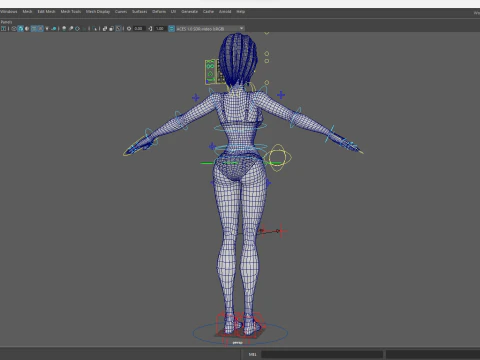Toggle the View Transform color management icon
This screenshot has width=480, height=360.
click(171, 29)
